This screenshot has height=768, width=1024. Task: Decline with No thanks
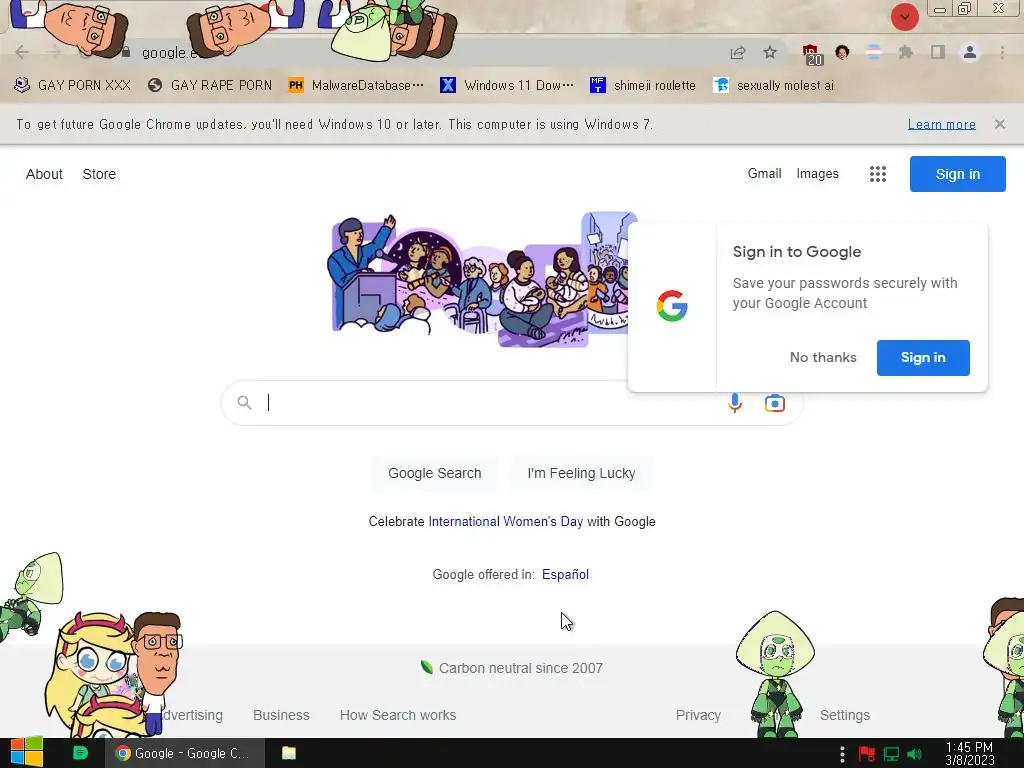(x=823, y=357)
